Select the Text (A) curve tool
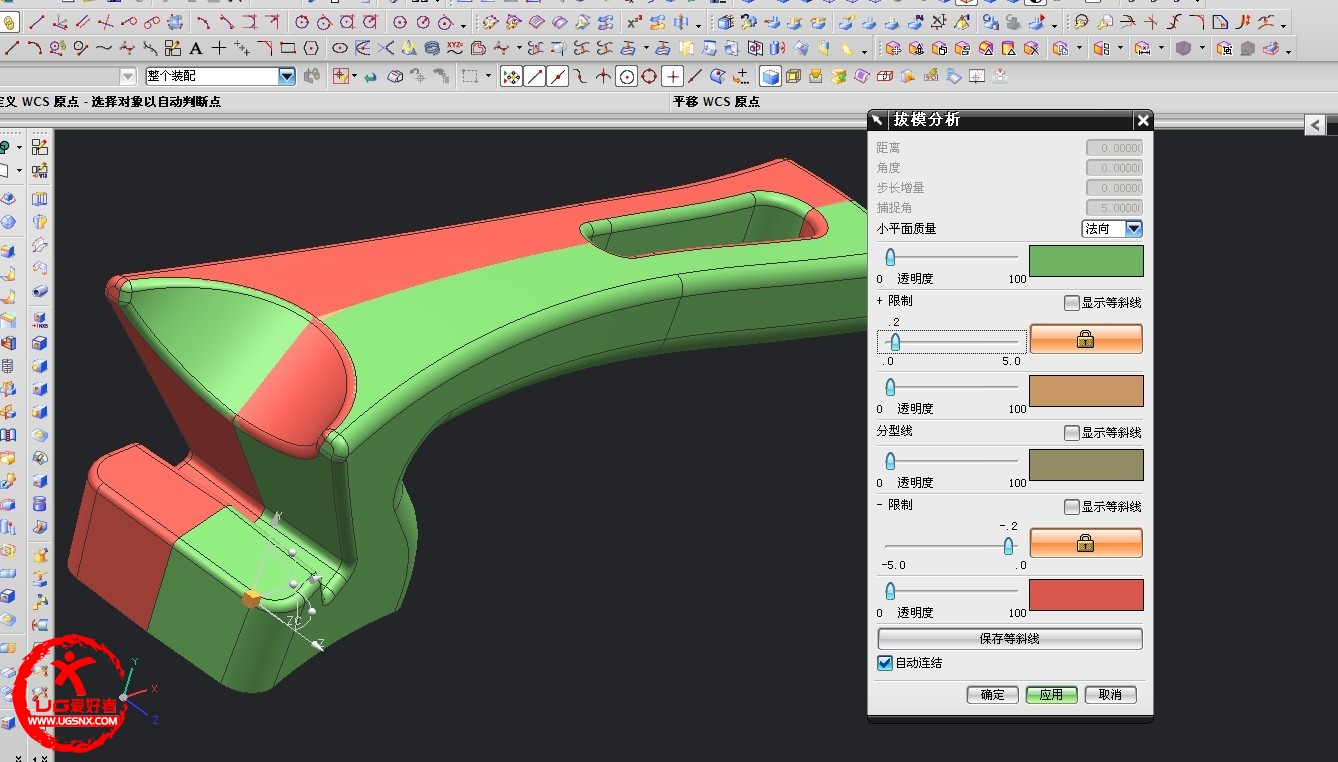 coord(196,47)
